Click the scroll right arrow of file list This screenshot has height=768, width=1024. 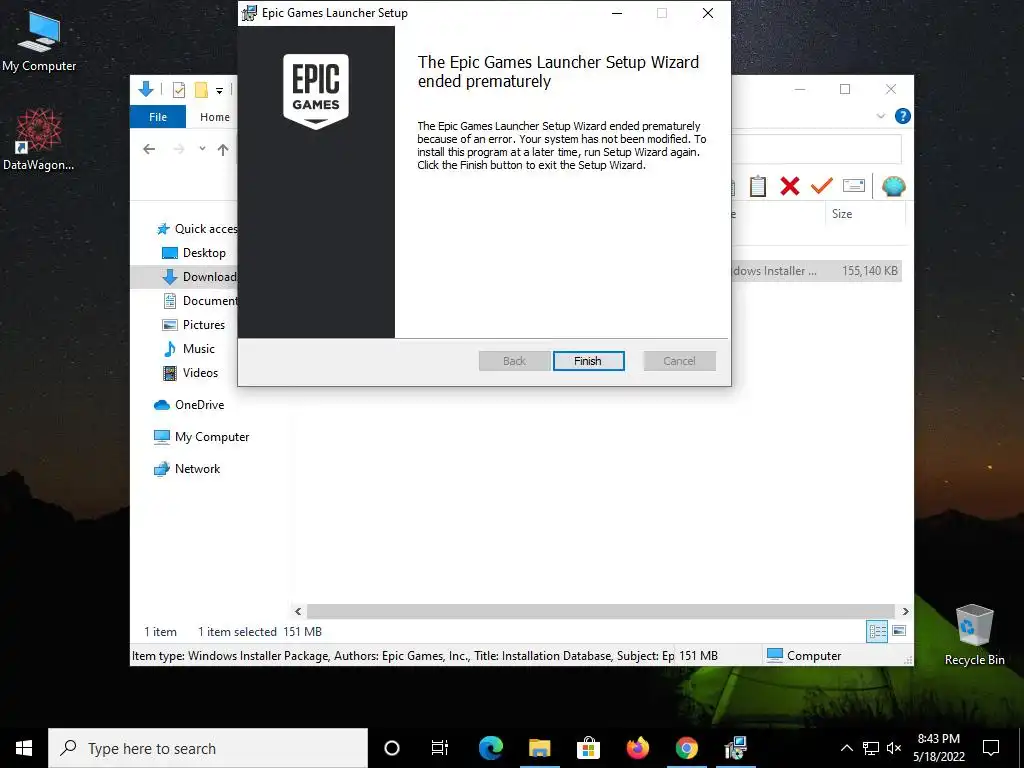(905, 611)
